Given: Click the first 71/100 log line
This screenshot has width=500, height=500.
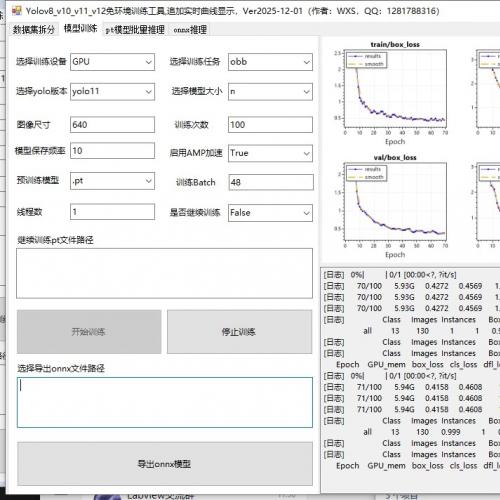Looking at the screenshot, I should (x=411, y=387).
